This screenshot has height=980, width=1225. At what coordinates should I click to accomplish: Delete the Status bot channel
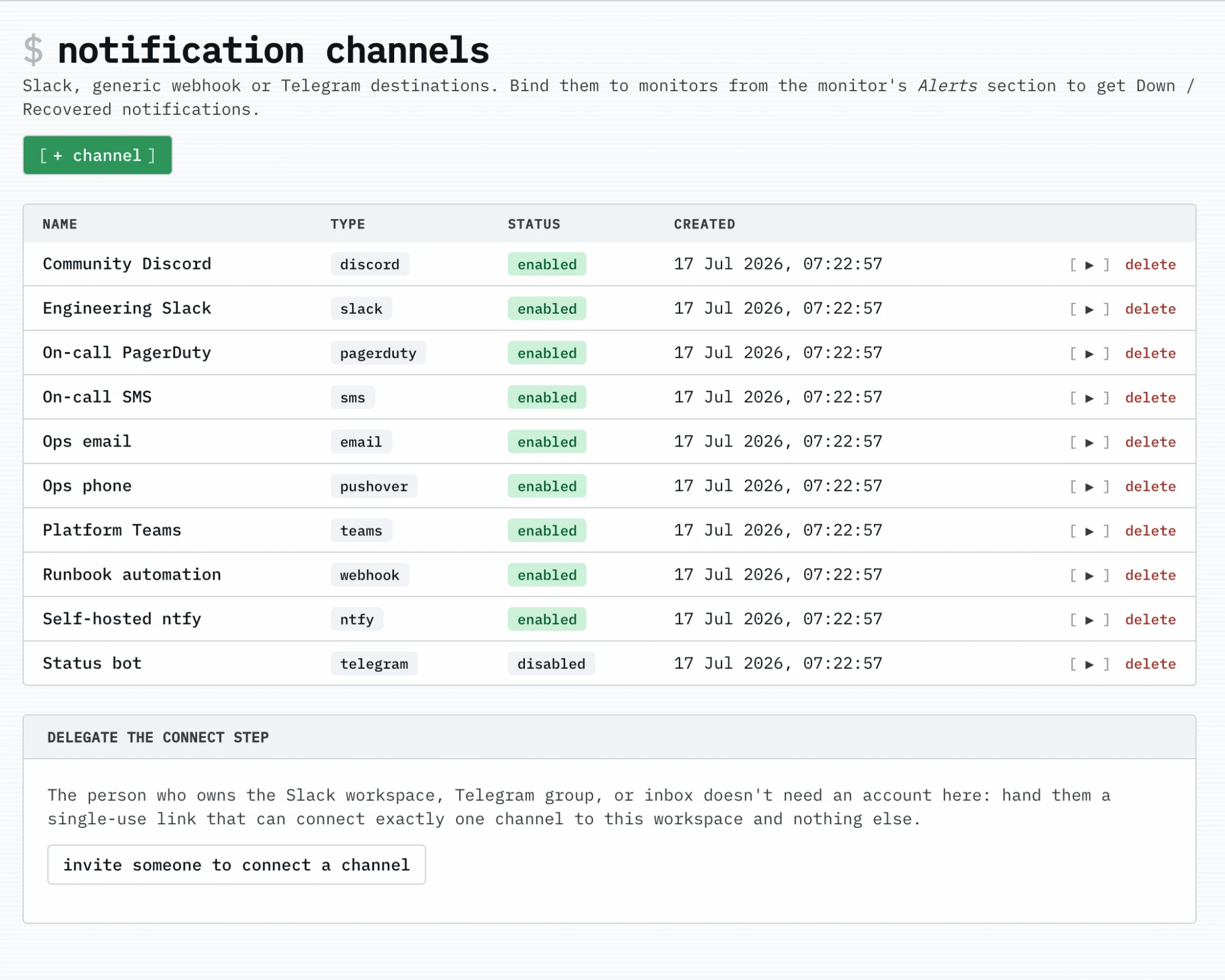(1150, 664)
